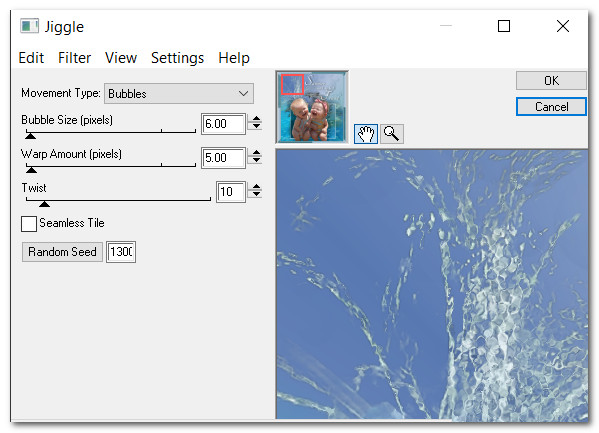Enable the Seamless Tile checkbox
599x433 pixels.
[29, 224]
